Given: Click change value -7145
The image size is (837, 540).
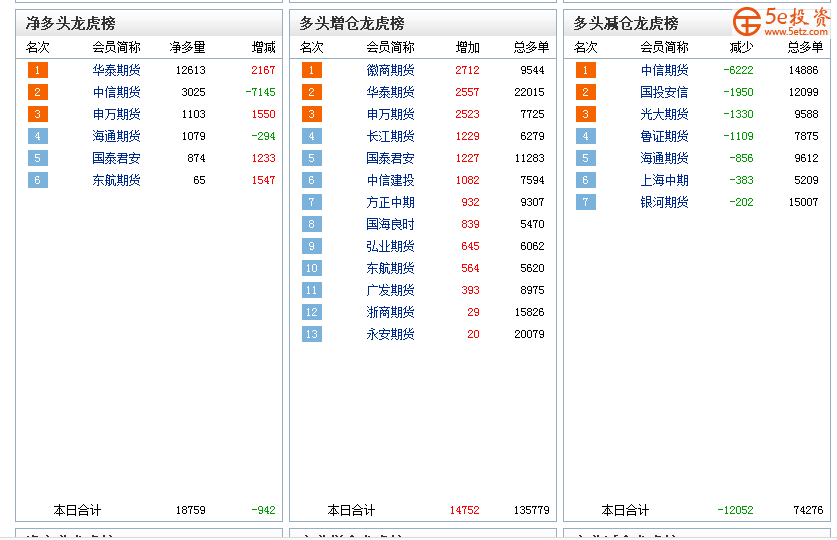Looking at the screenshot, I should [x=260, y=92].
